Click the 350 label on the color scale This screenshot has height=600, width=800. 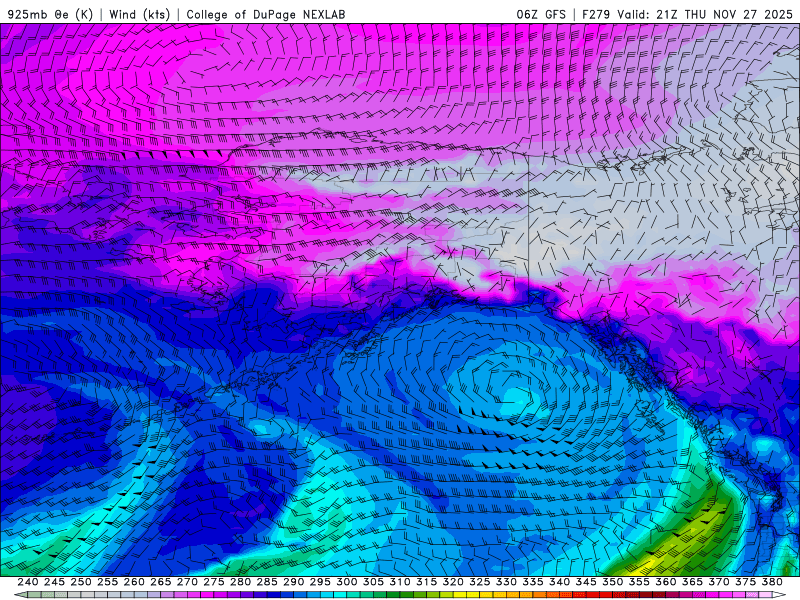click(612, 582)
